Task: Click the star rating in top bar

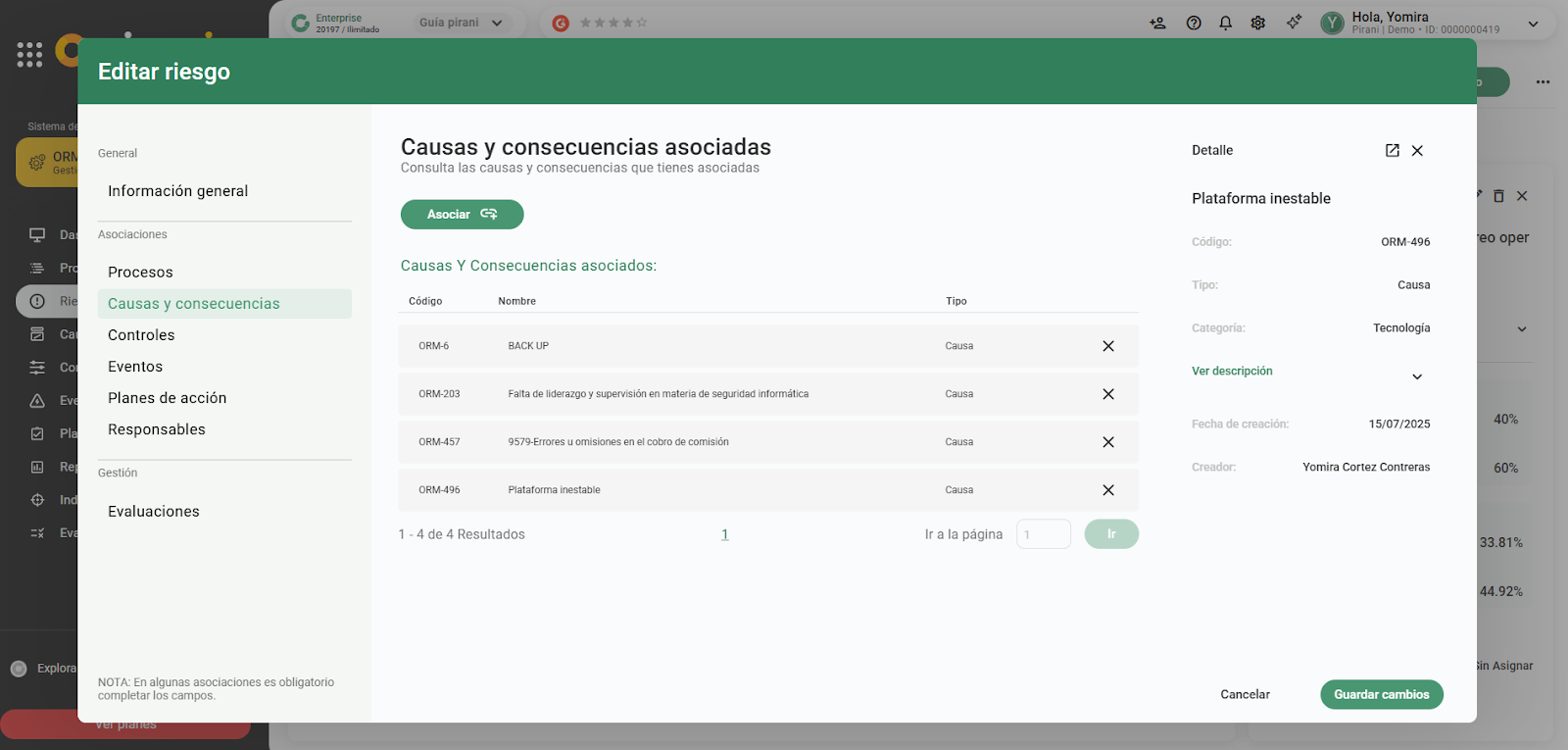Action: tap(613, 23)
